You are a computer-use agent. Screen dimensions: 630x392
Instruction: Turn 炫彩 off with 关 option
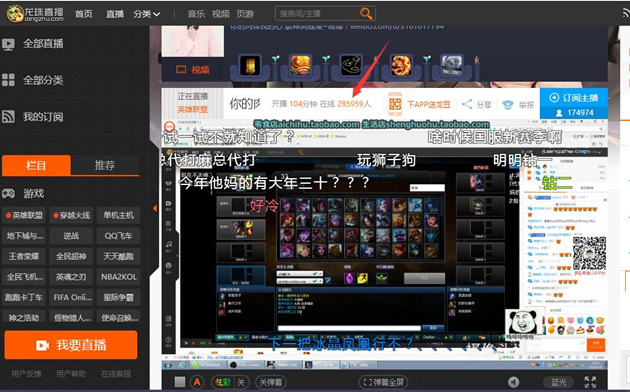[241, 382]
